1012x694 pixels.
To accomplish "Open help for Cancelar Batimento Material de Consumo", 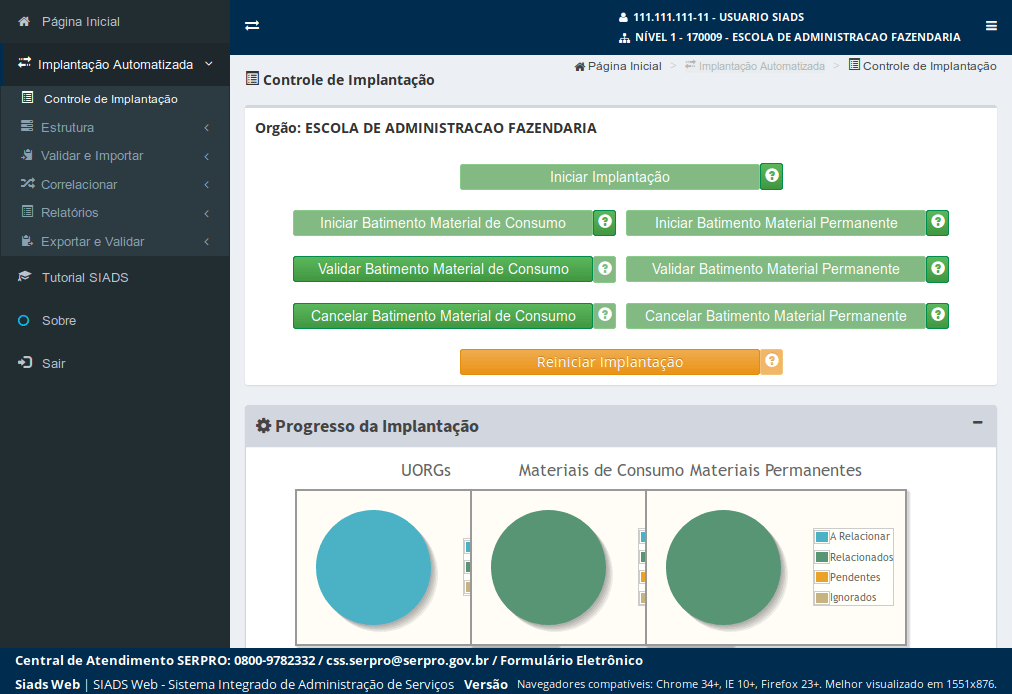I will click(x=605, y=316).
